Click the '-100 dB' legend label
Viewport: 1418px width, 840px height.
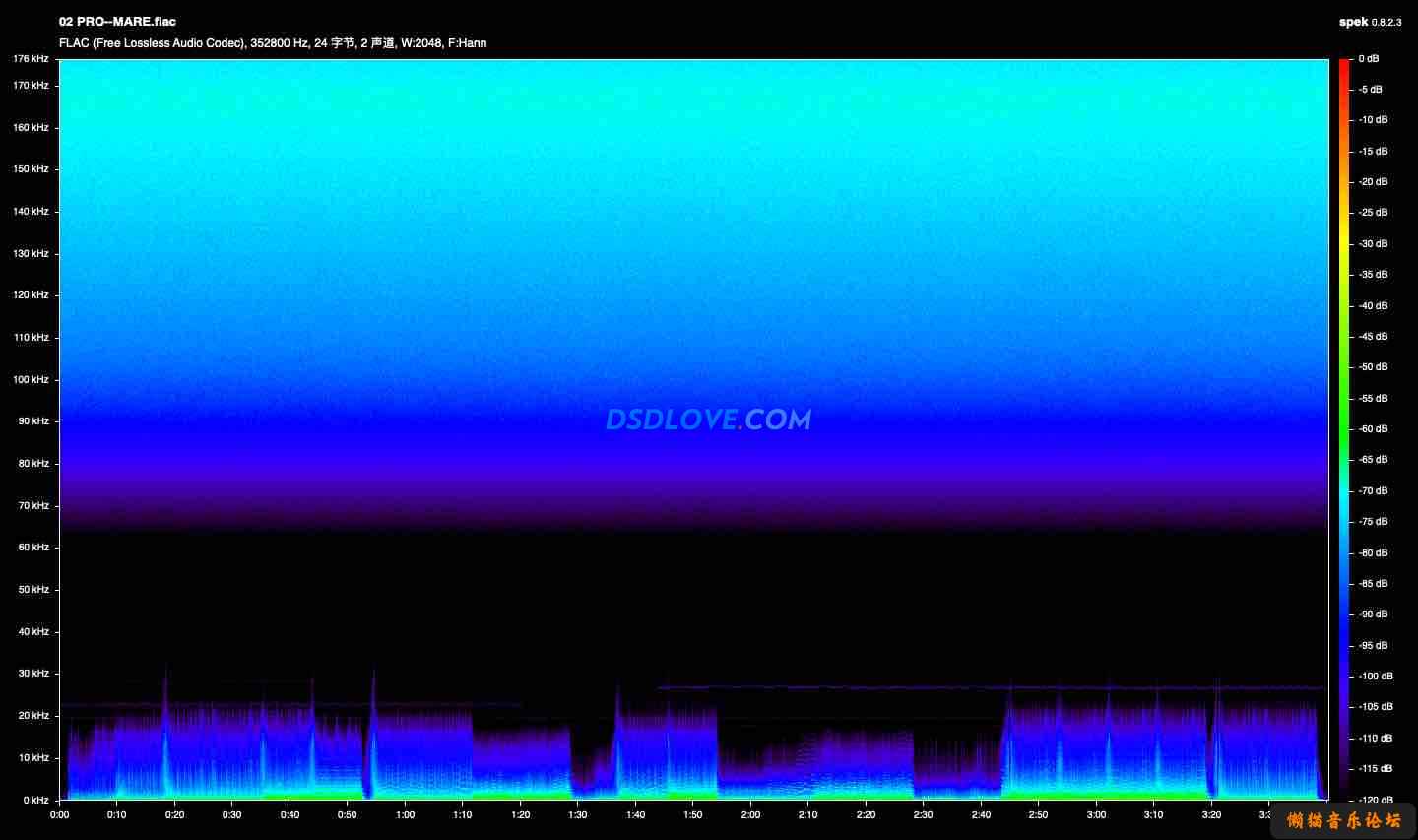coord(1376,677)
